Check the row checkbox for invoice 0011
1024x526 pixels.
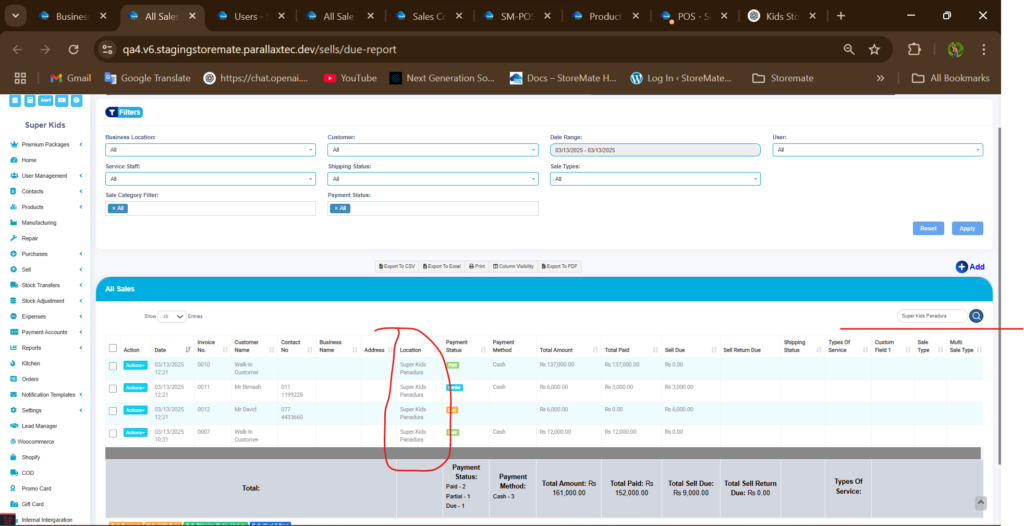click(x=113, y=389)
